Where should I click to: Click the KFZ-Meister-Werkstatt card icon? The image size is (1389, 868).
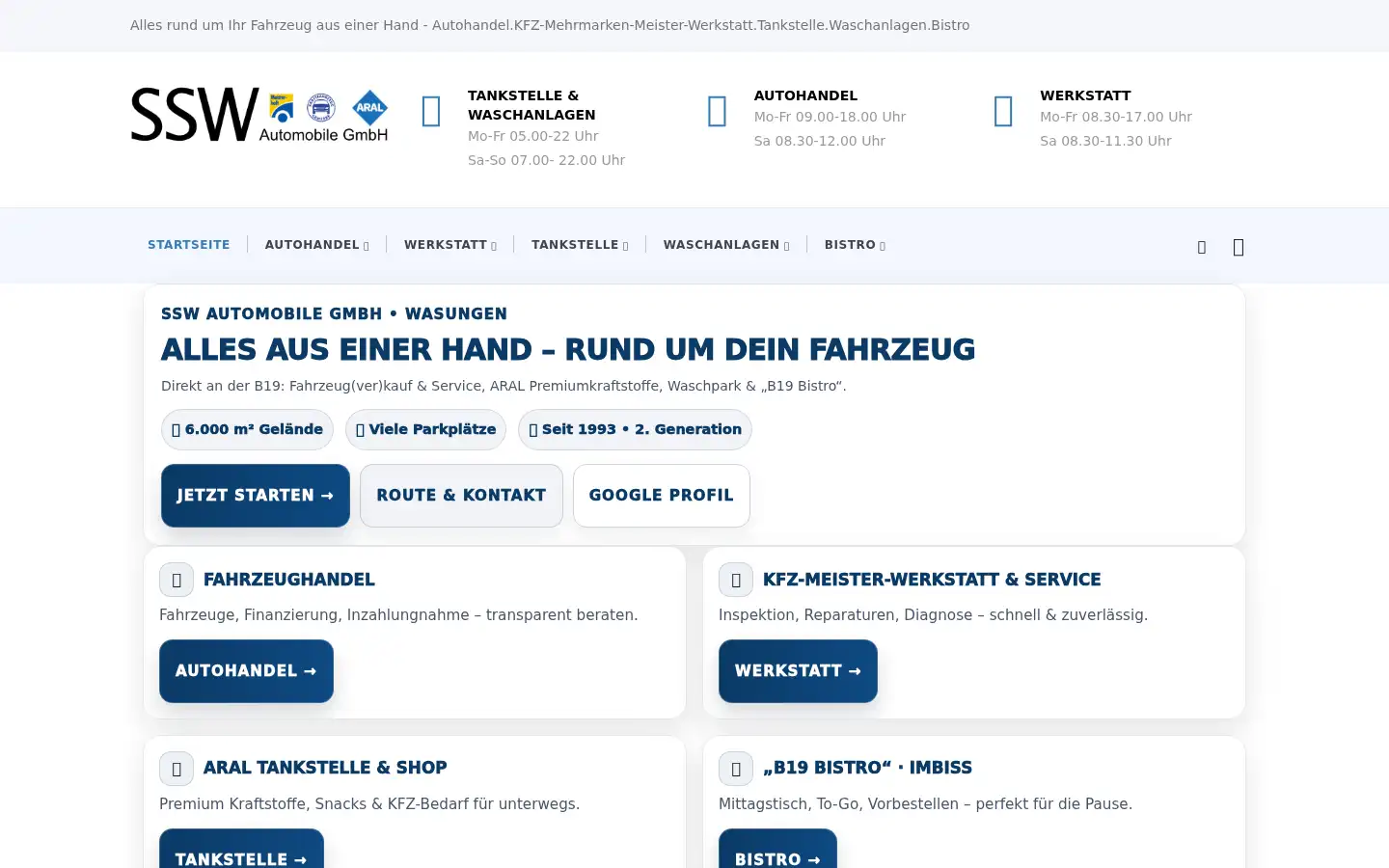tap(736, 580)
